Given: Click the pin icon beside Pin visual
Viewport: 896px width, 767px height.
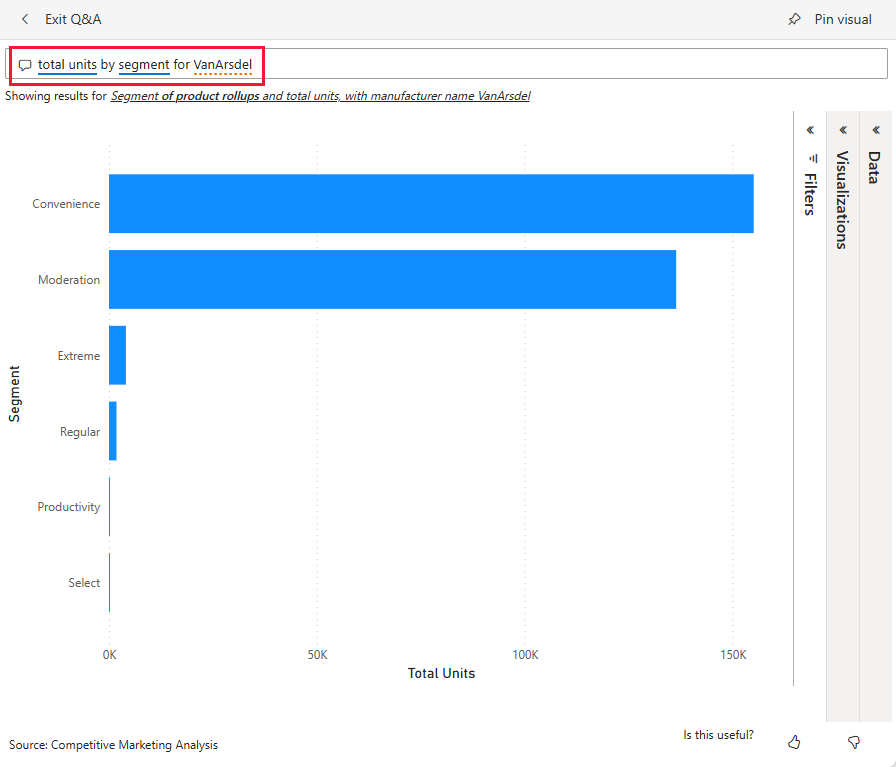Looking at the screenshot, I should (794, 19).
